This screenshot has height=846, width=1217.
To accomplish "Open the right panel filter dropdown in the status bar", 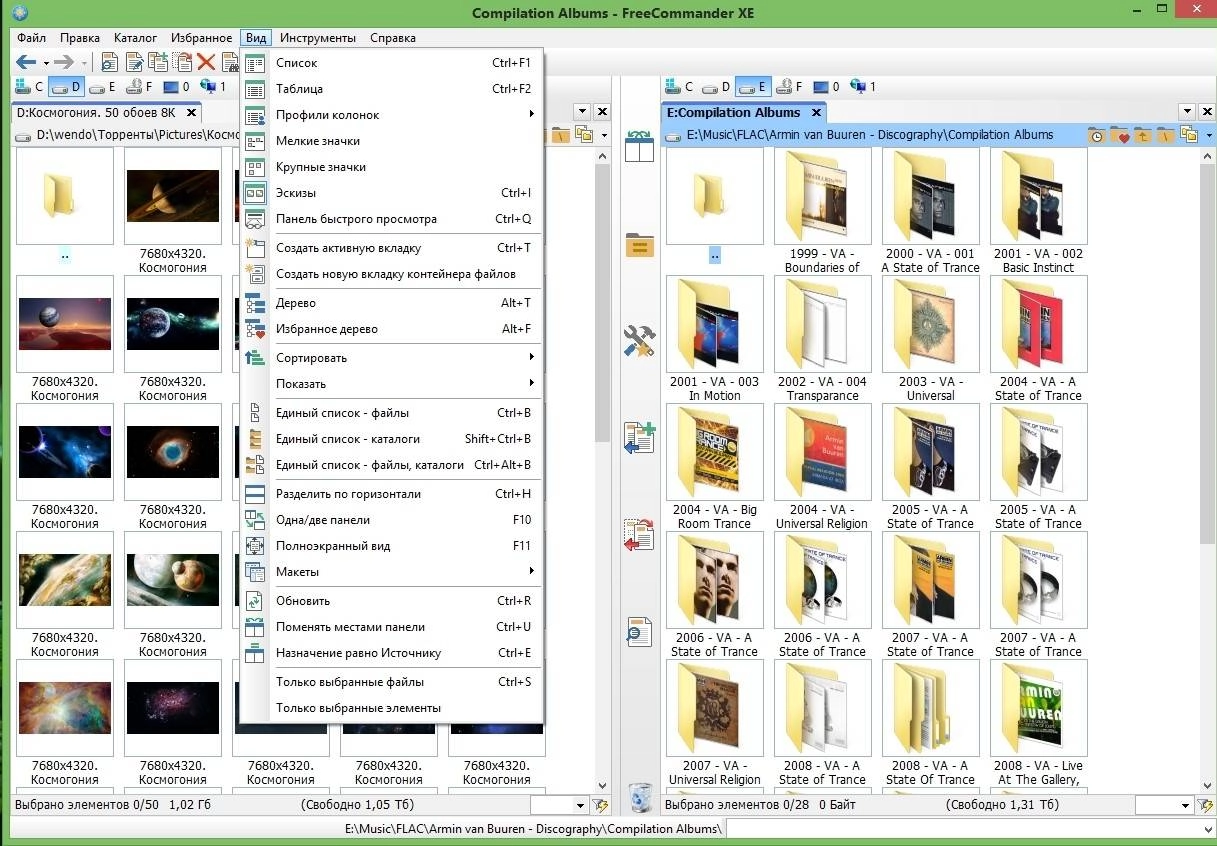I will [1186, 805].
